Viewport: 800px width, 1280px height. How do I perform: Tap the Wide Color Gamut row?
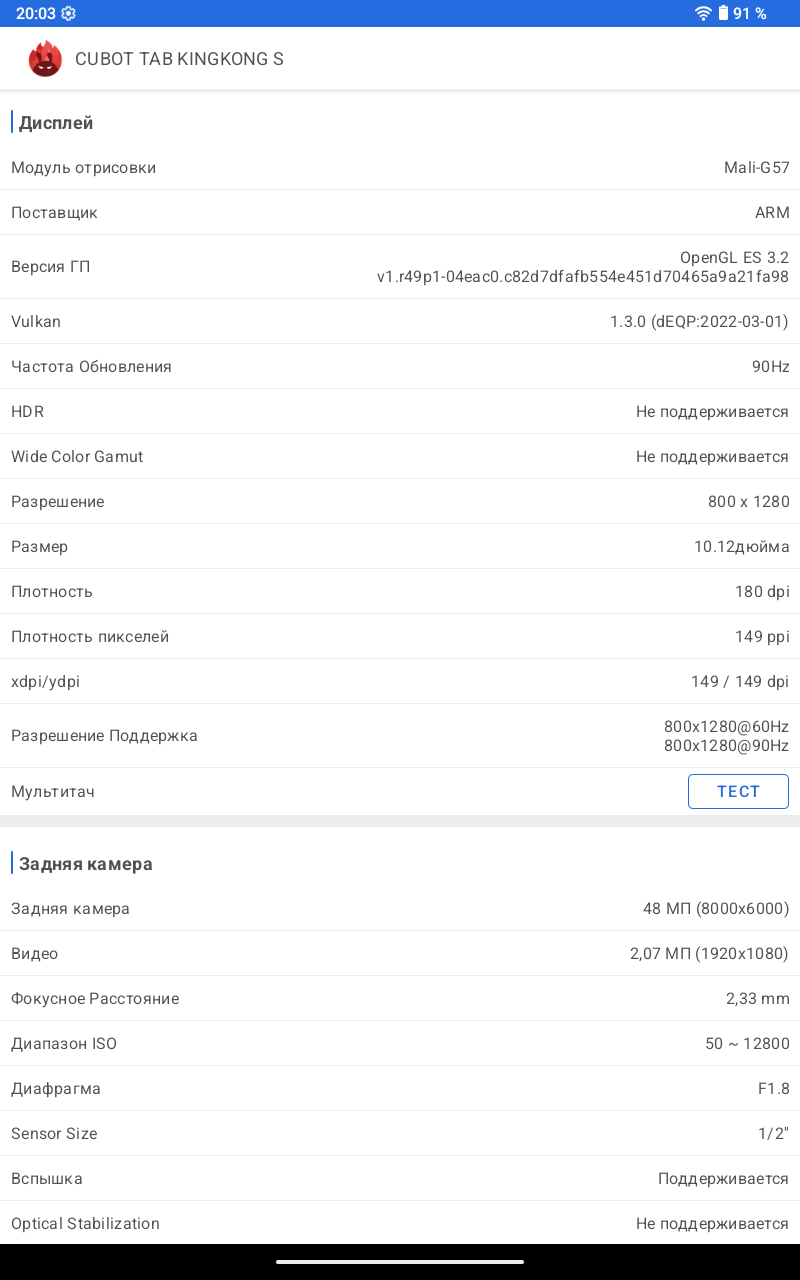point(400,457)
